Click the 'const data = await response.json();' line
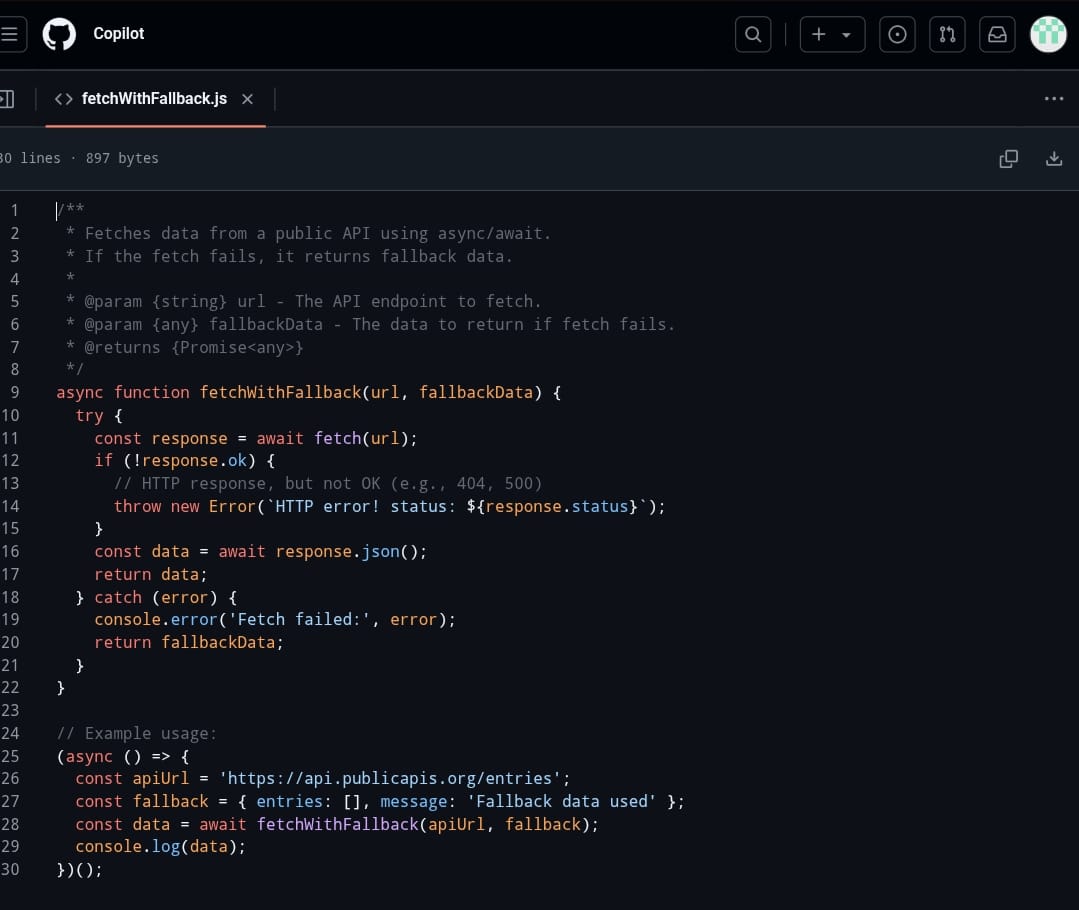This screenshot has height=910, width=1079. 260,551
